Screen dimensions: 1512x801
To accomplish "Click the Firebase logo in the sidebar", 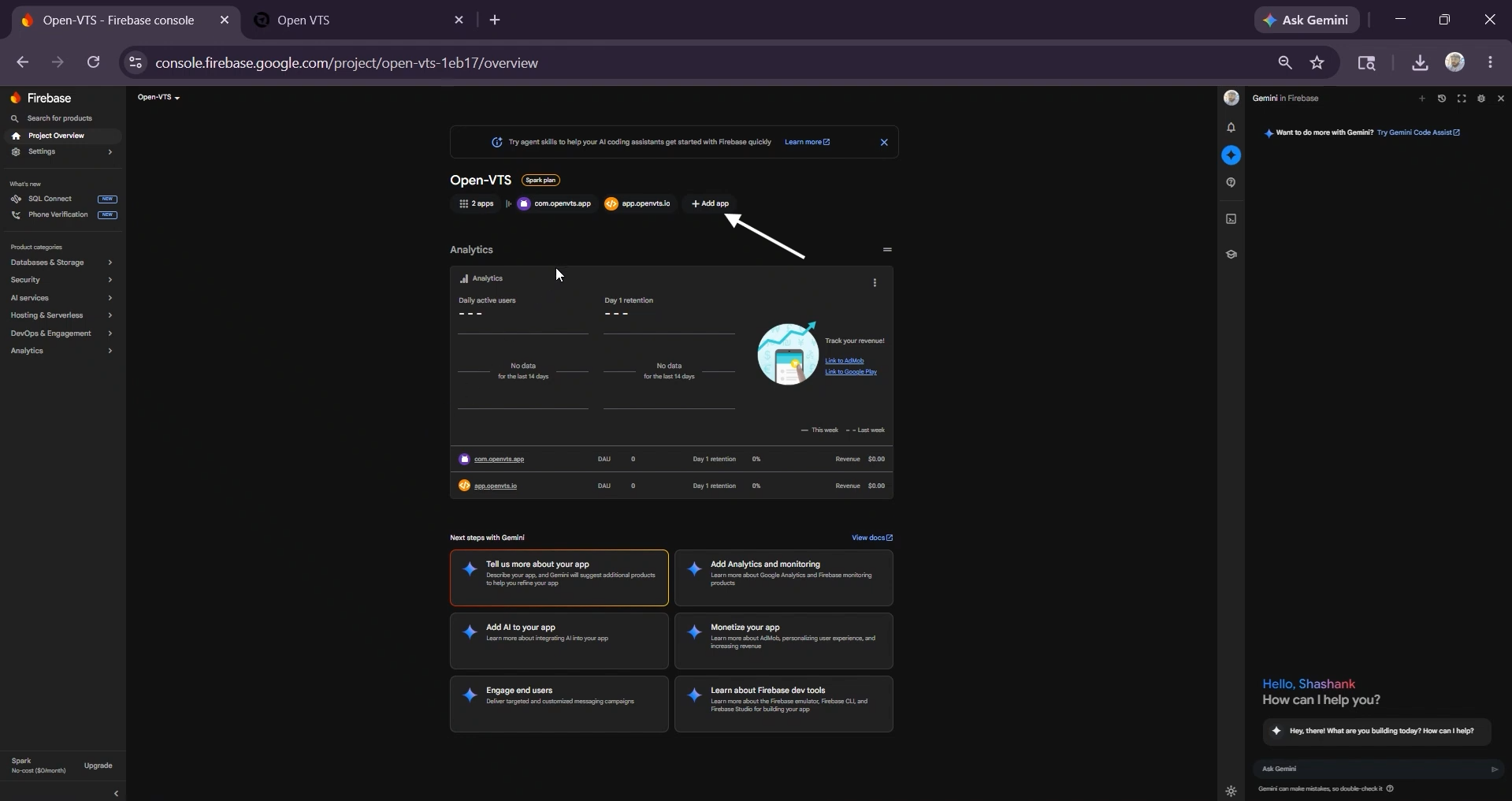I will click(x=41, y=99).
